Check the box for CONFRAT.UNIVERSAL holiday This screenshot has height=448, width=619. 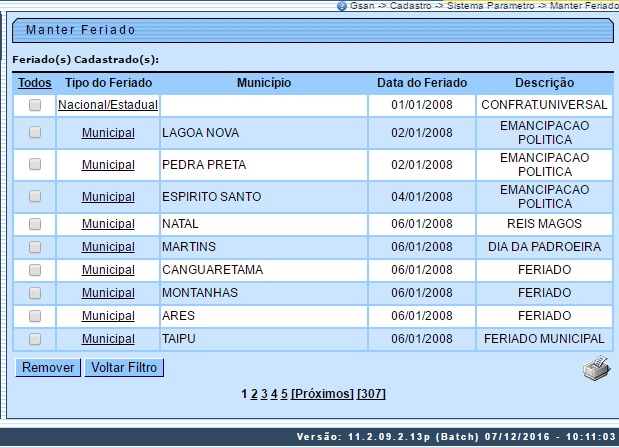click(x=35, y=105)
